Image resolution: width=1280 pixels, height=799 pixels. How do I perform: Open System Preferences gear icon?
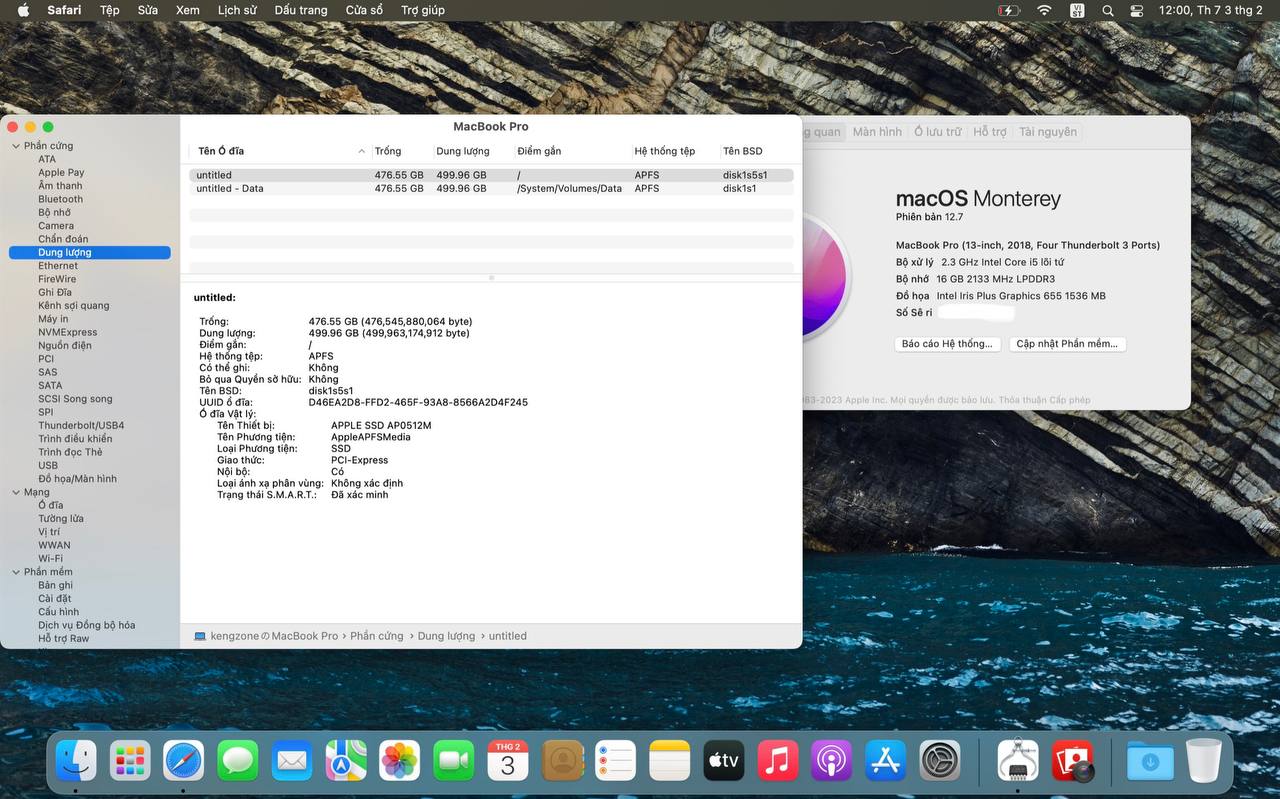(x=940, y=761)
